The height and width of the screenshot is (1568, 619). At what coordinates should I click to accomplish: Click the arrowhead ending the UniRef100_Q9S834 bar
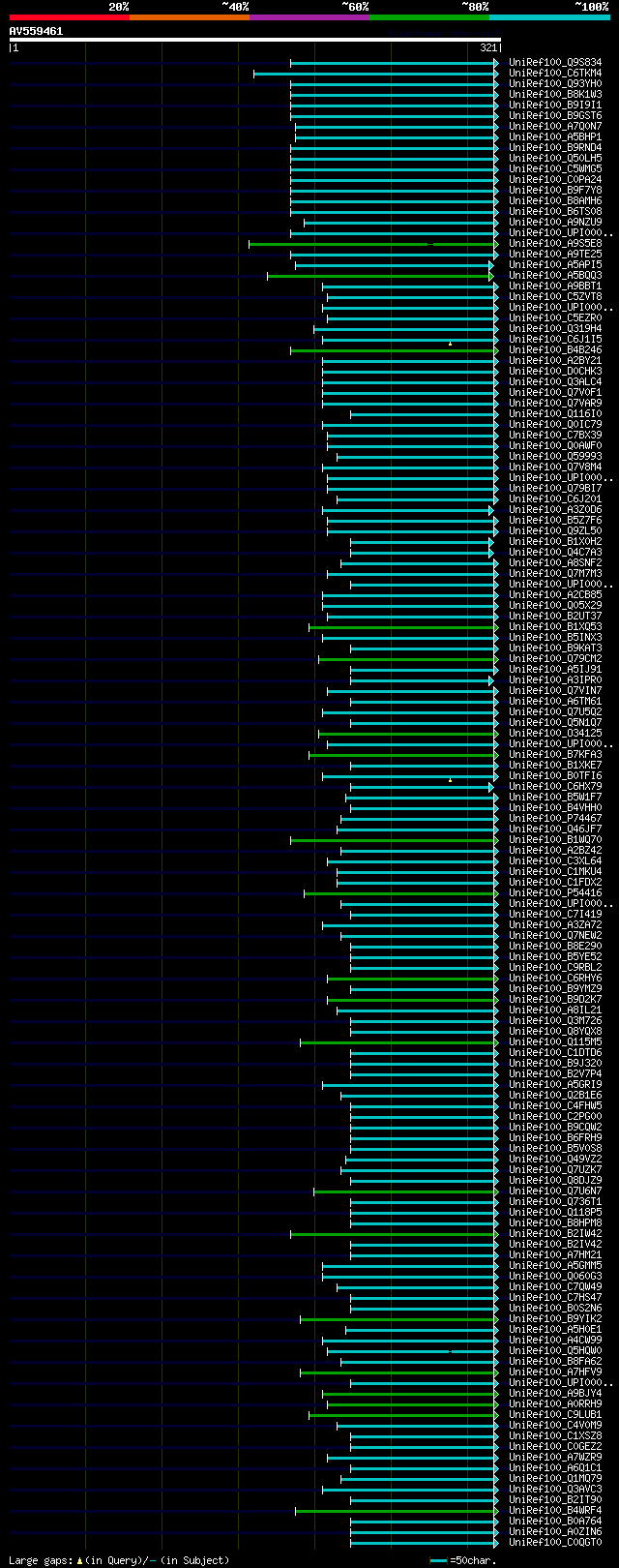(496, 63)
